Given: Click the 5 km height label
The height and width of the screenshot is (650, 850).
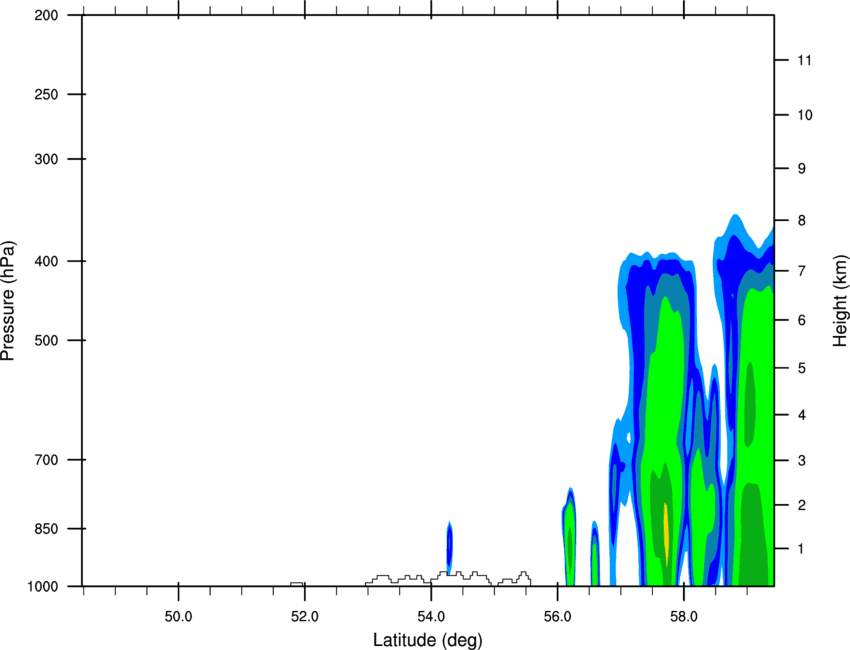Looking at the screenshot, I should pyautogui.click(x=802, y=369).
